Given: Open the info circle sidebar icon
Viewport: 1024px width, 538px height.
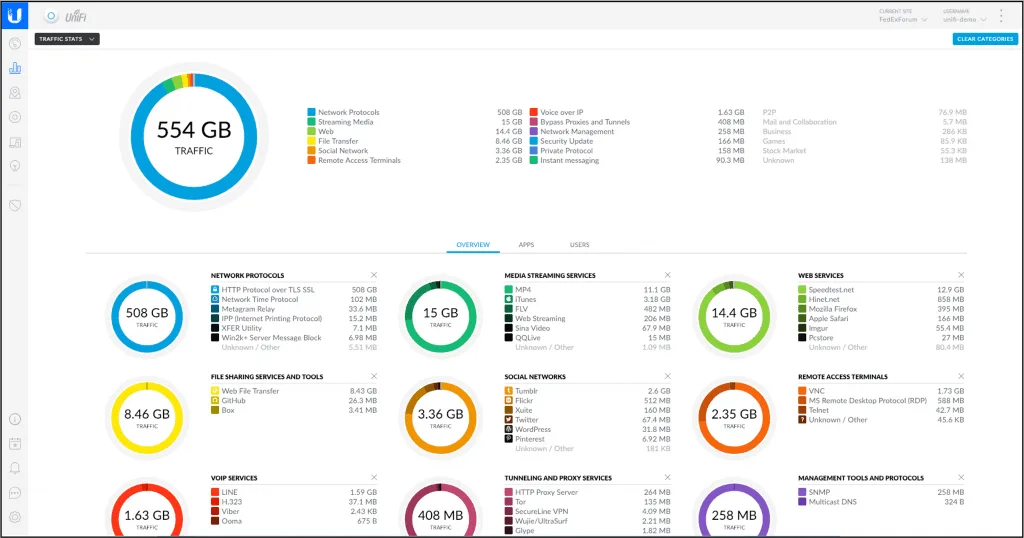Looking at the screenshot, I should (x=15, y=419).
